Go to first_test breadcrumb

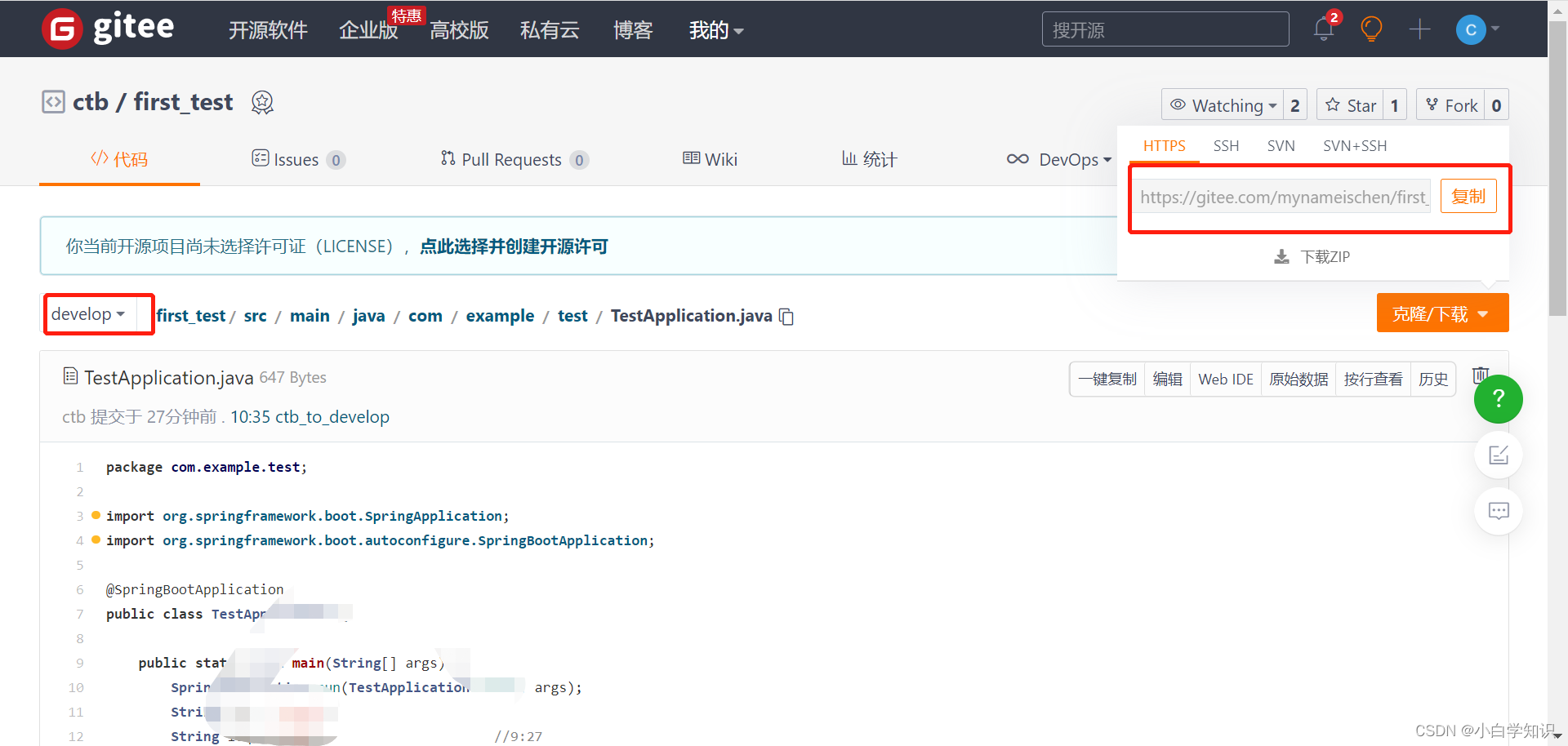point(191,316)
